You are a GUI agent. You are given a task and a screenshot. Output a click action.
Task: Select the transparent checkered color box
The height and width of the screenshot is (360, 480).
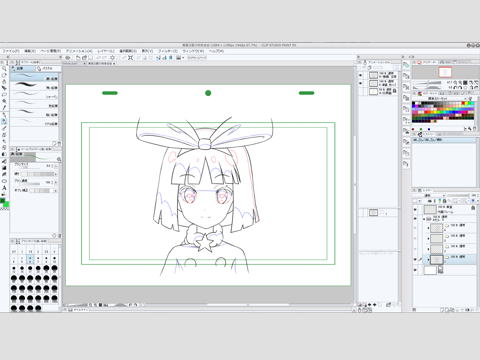click(x=4, y=209)
